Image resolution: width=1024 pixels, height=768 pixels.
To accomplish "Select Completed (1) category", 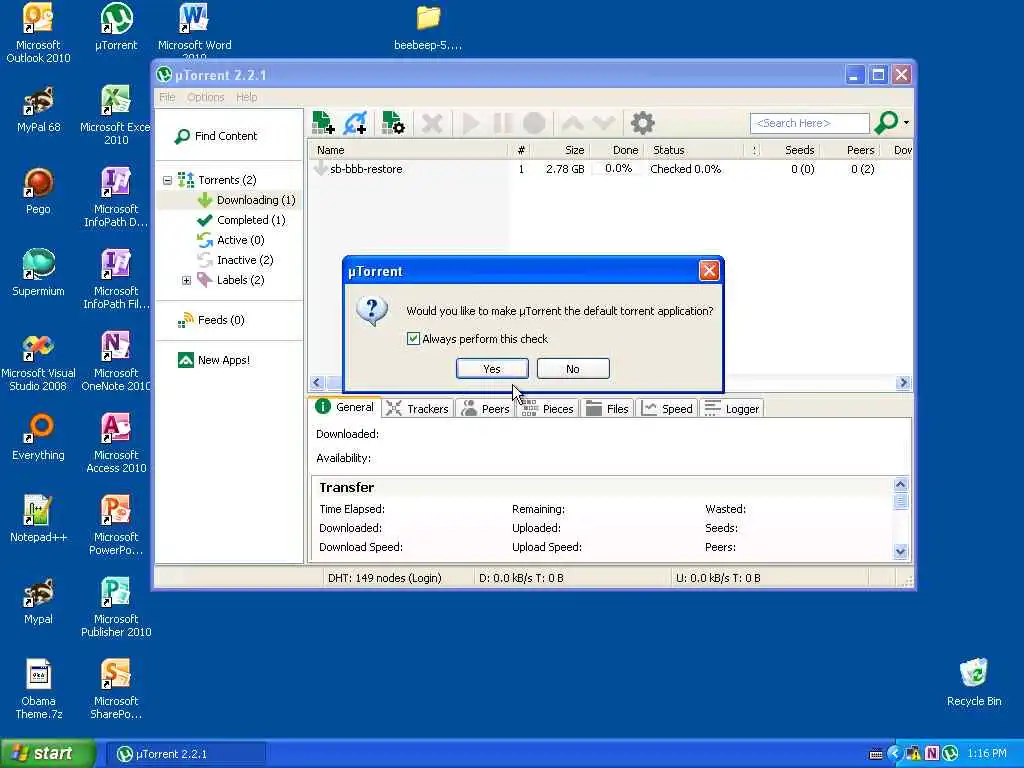I will click(242, 220).
